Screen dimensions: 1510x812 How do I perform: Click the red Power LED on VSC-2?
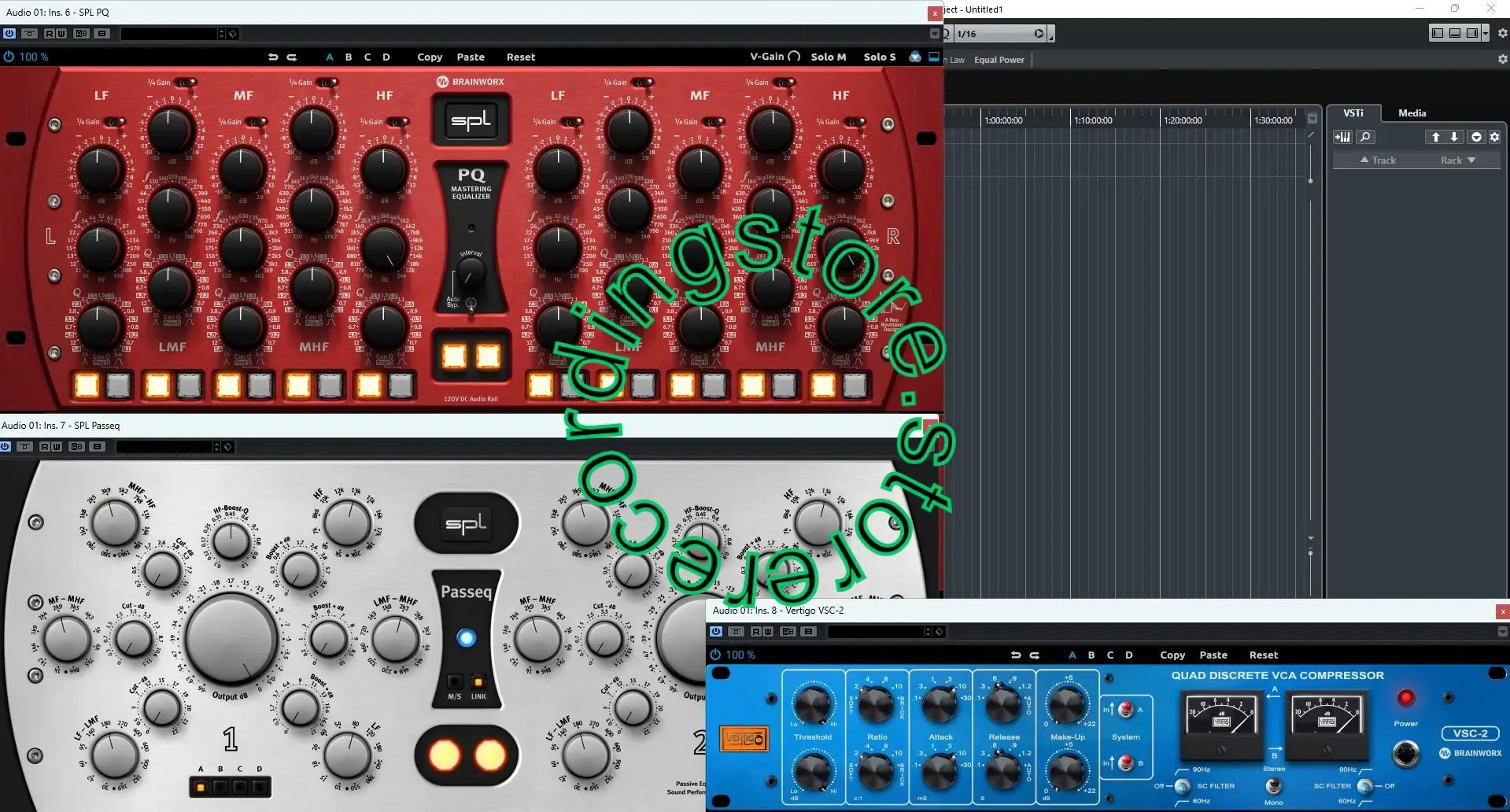1405,698
